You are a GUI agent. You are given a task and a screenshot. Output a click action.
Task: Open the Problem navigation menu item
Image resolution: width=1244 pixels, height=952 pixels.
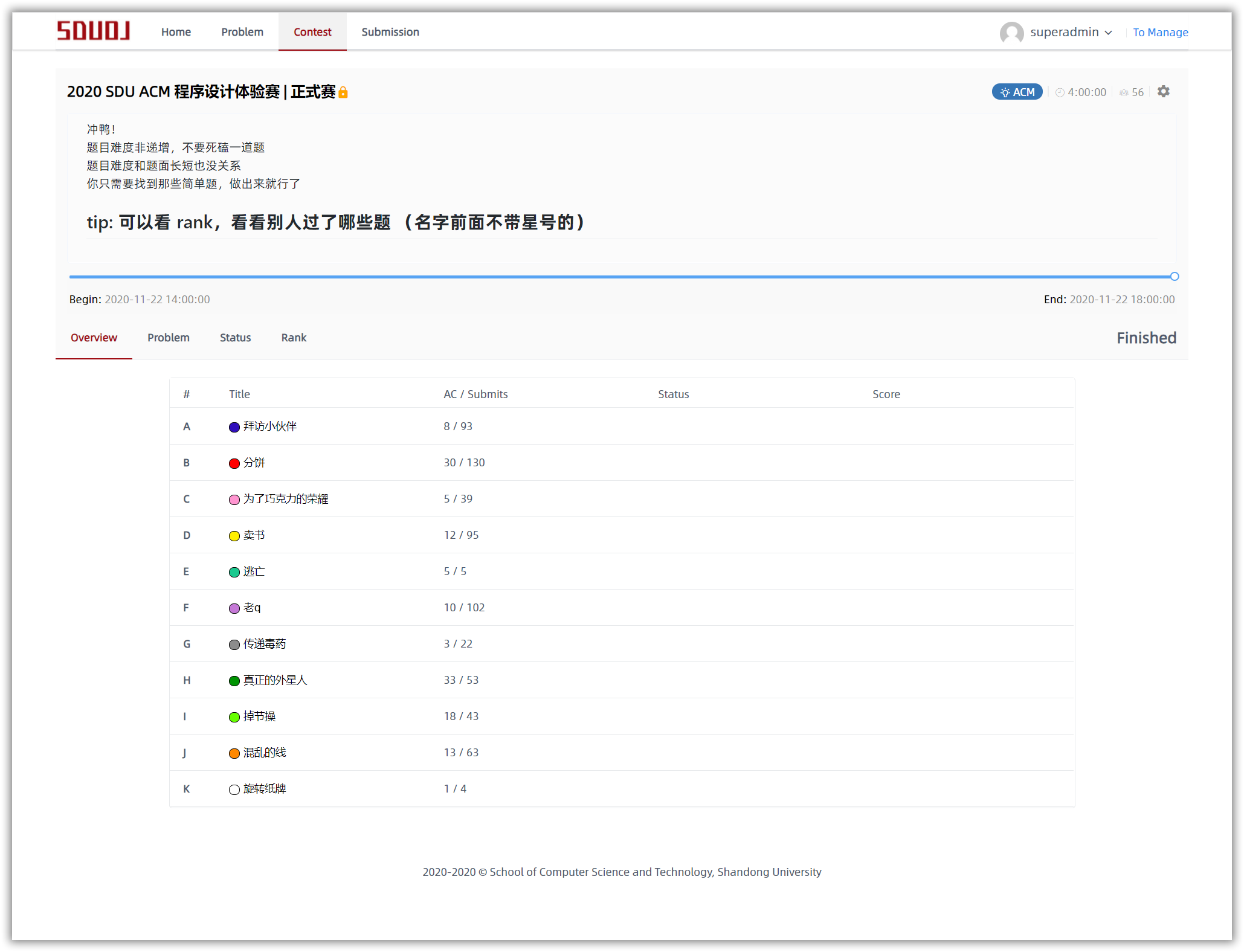[x=242, y=32]
